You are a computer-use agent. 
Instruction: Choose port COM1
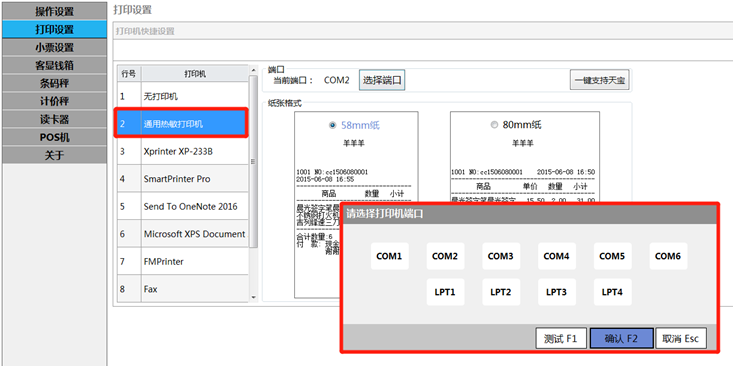point(389,256)
